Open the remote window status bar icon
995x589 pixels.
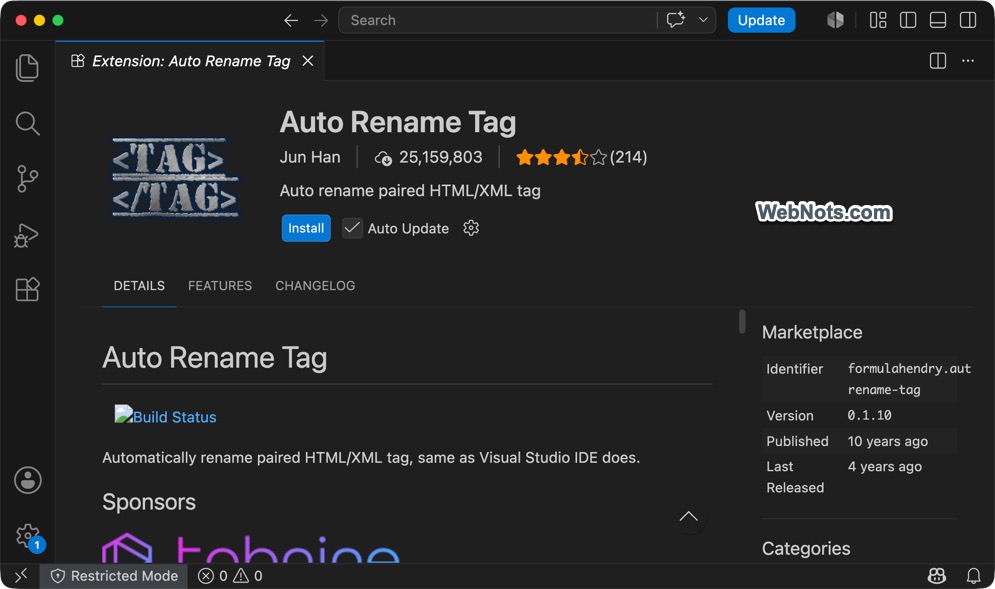[x=21, y=576]
